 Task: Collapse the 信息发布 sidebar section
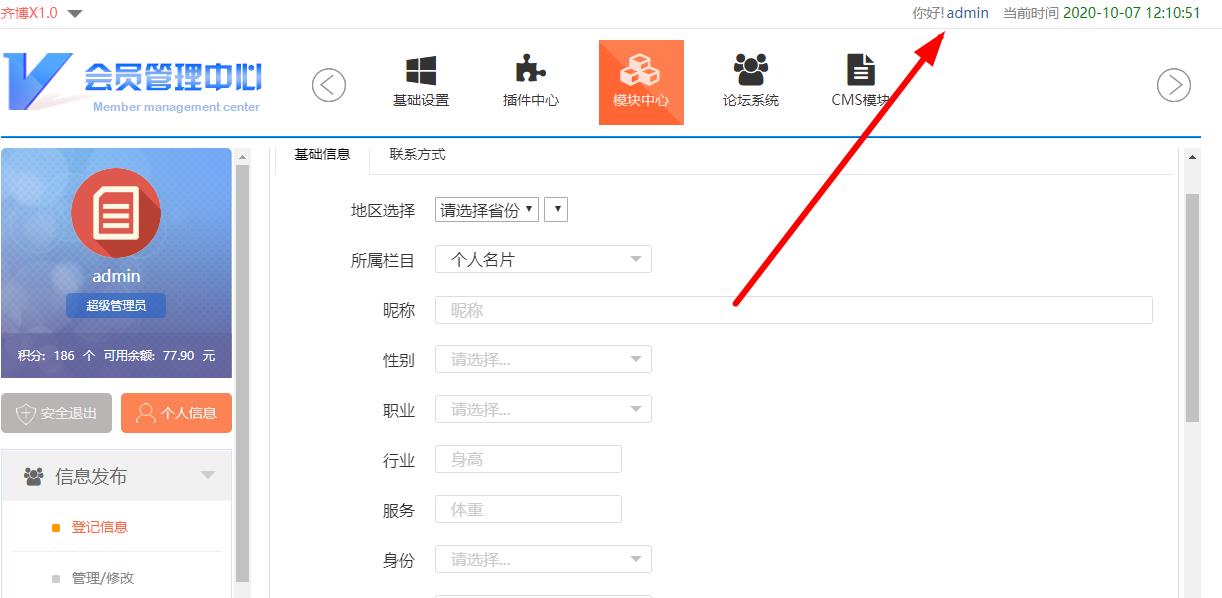tap(207, 476)
